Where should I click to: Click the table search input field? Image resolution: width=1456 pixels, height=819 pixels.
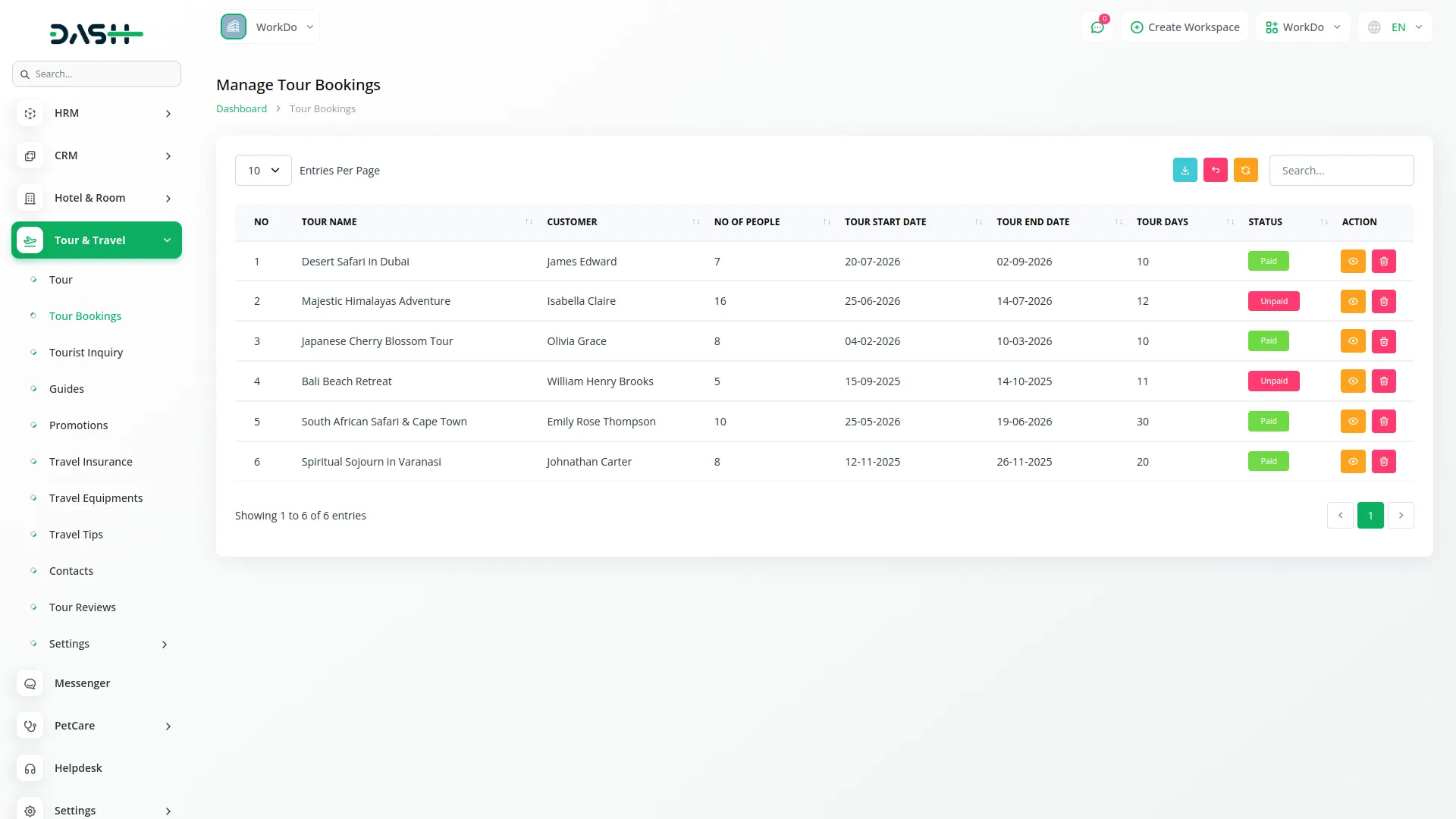(x=1341, y=170)
